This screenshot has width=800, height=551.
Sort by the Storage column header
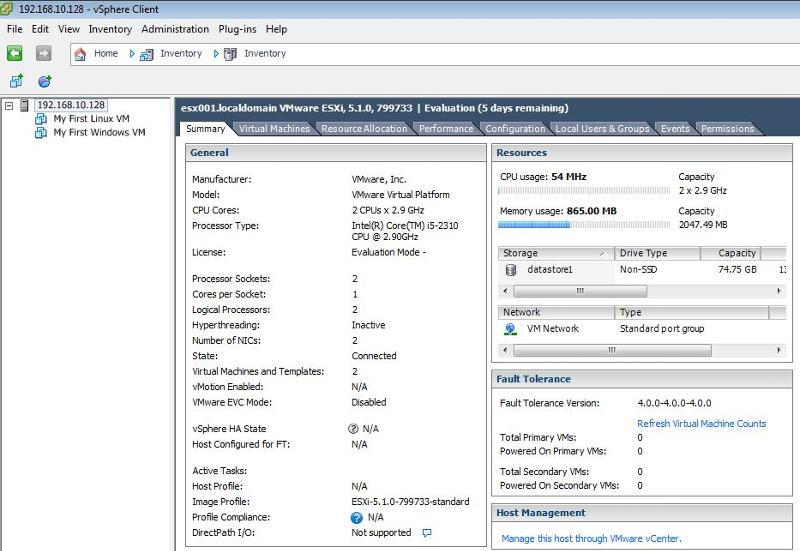(x=556, y=253)
